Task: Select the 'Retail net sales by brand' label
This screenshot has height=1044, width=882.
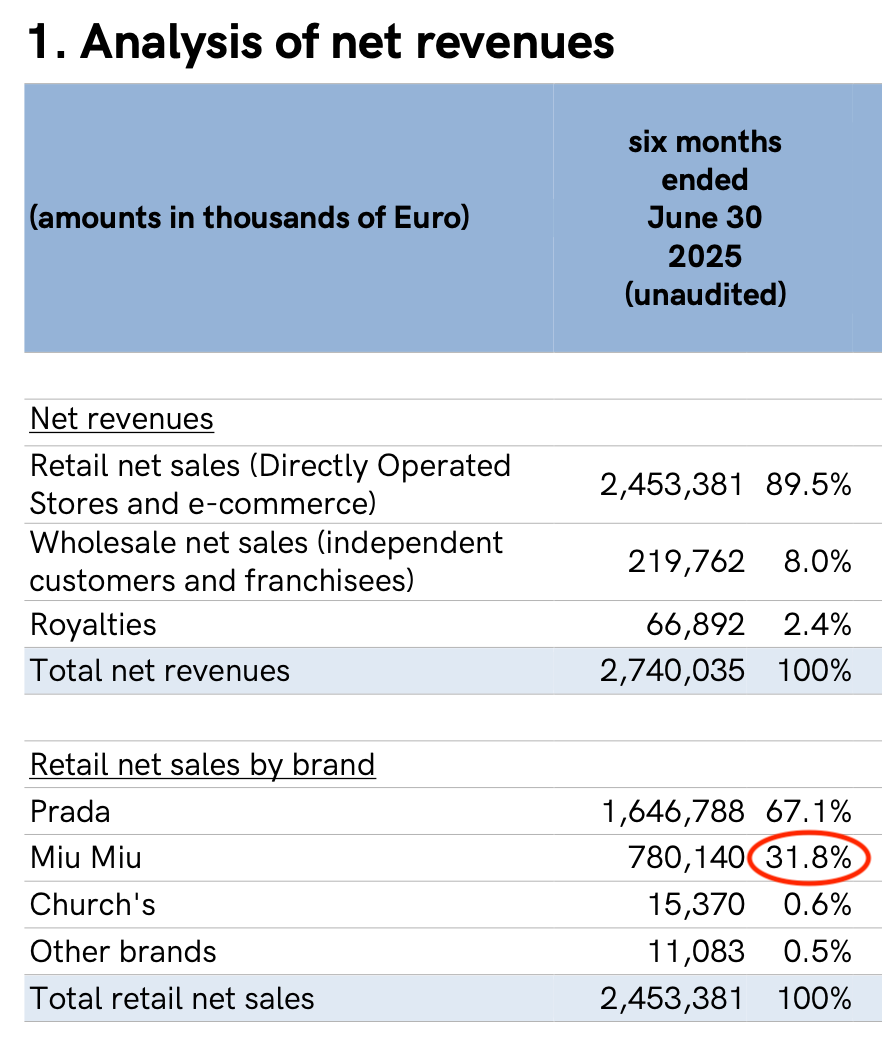Action: pos(202,764)
